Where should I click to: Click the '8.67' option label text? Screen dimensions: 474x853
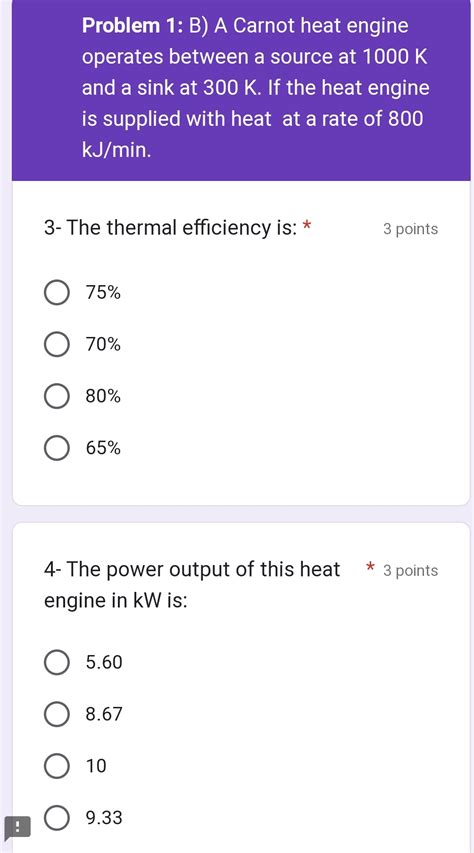click(x=104, y=714)
